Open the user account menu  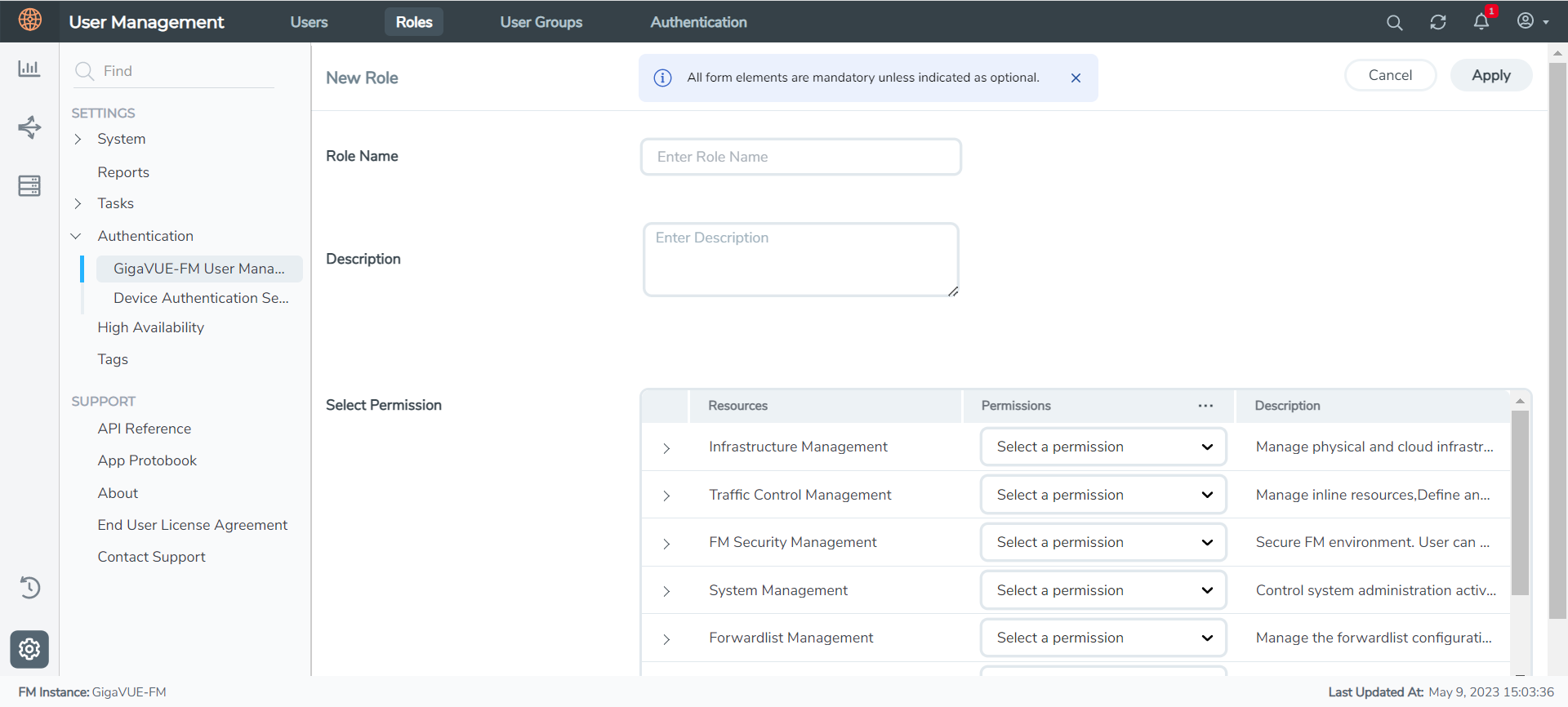pyautogui.click(x=1532, y=22)
